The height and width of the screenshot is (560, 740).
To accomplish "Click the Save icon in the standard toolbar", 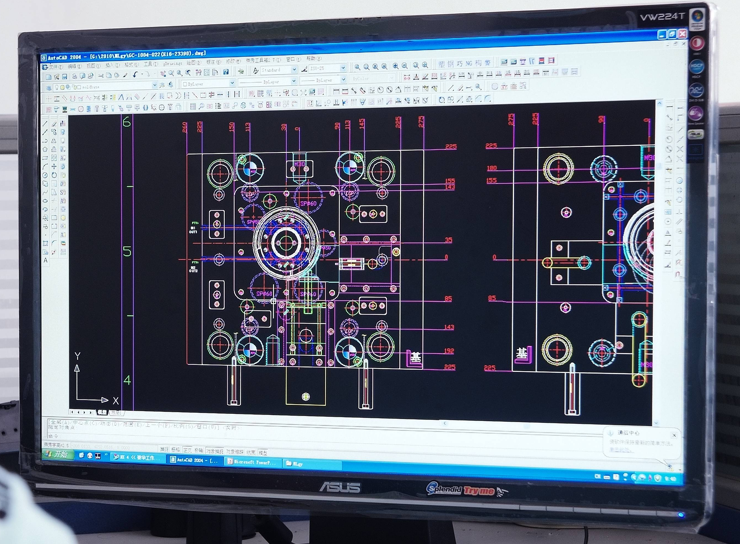I will pos(65,77).
